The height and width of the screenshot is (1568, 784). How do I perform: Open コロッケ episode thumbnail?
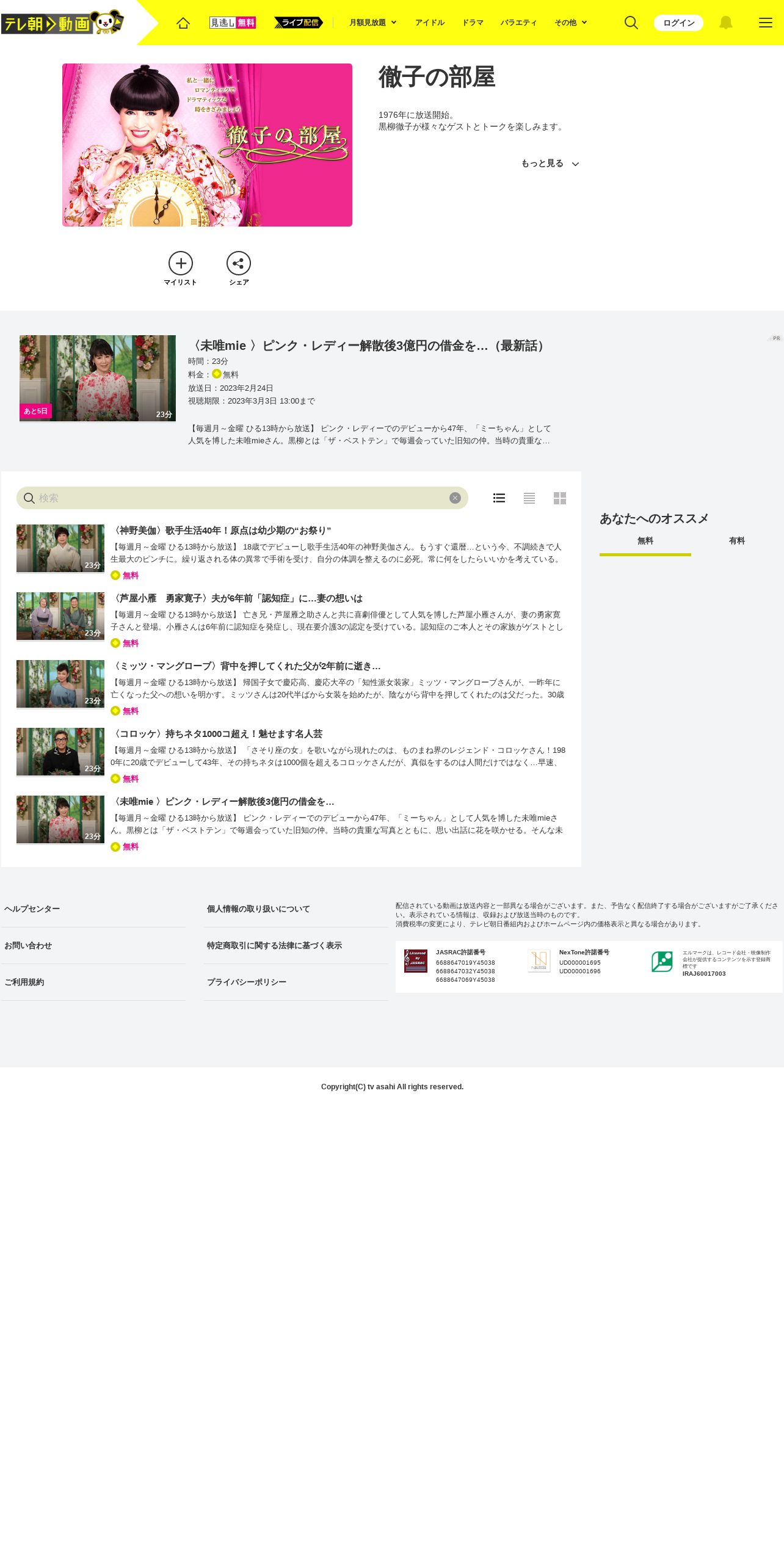click(60, 752)
